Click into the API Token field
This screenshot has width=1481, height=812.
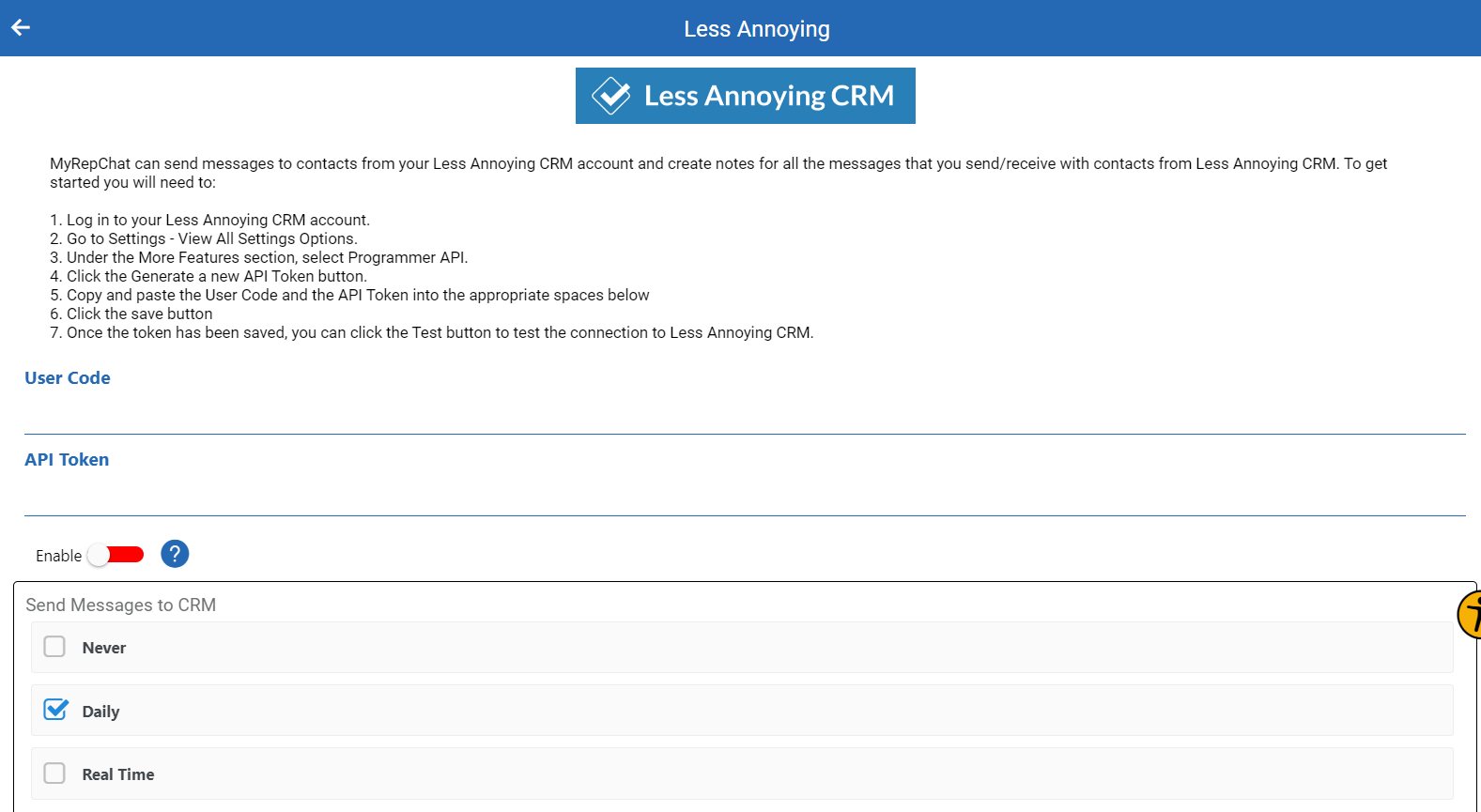(745, 495)
